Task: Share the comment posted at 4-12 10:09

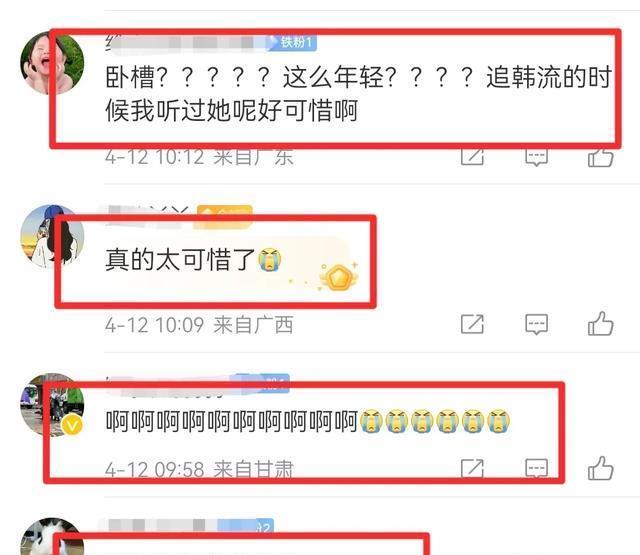Action: click(472, 324)
